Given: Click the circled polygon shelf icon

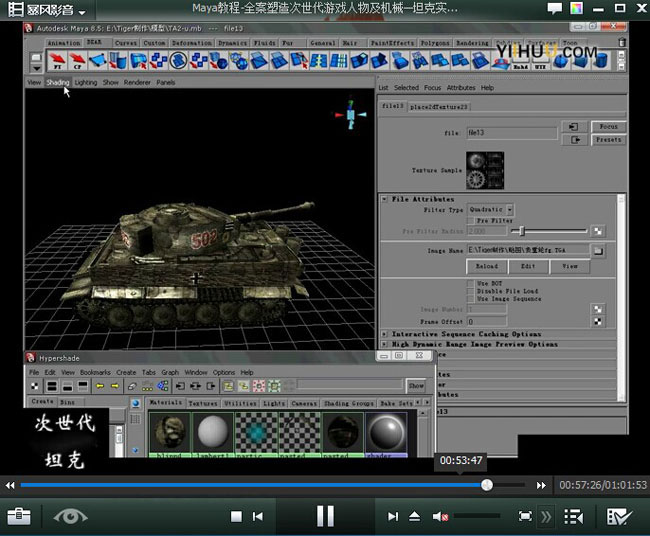Looking at the screenshot, I should (x=178, y=61).
